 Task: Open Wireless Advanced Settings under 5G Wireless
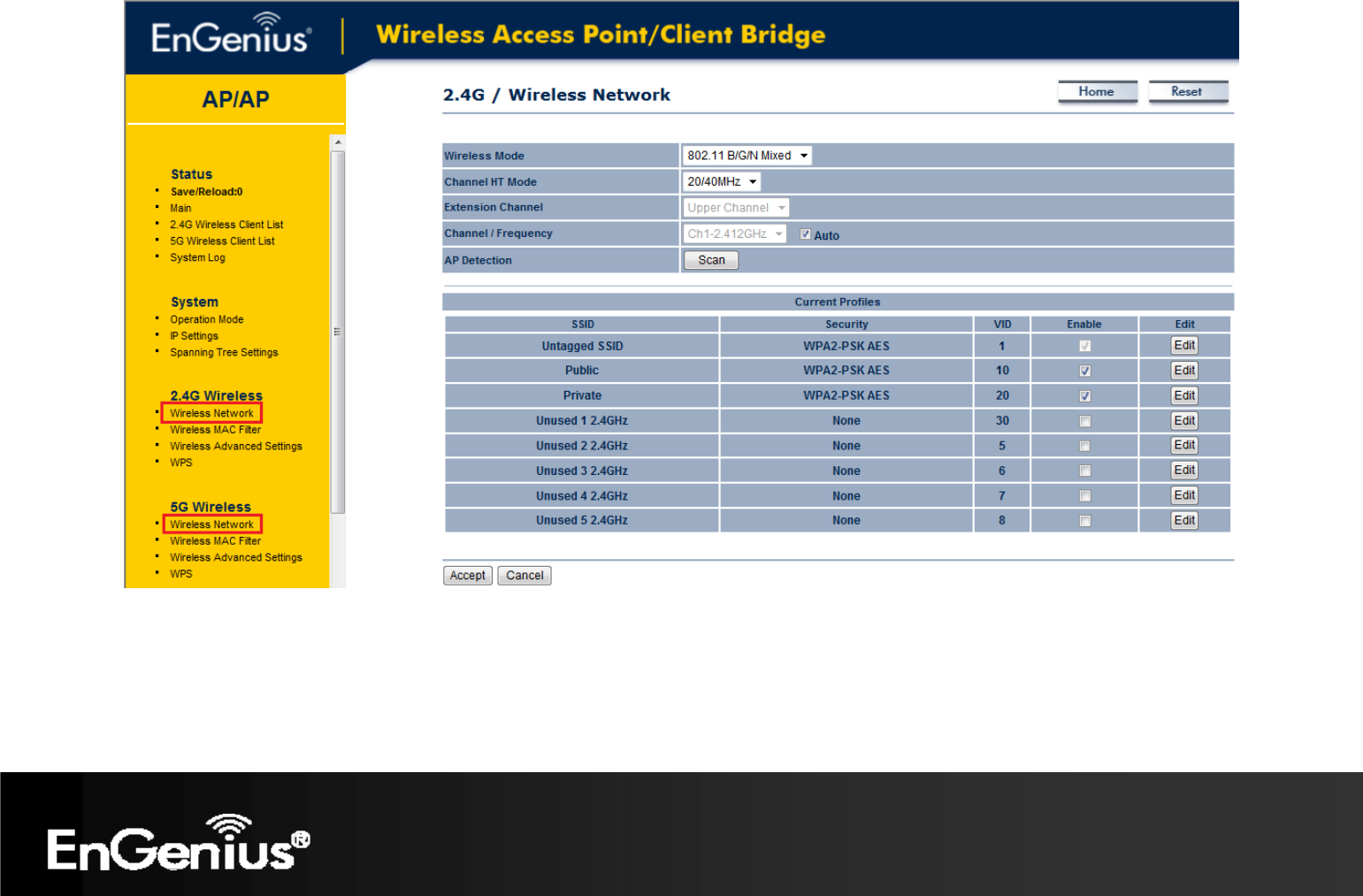(236, 557)
